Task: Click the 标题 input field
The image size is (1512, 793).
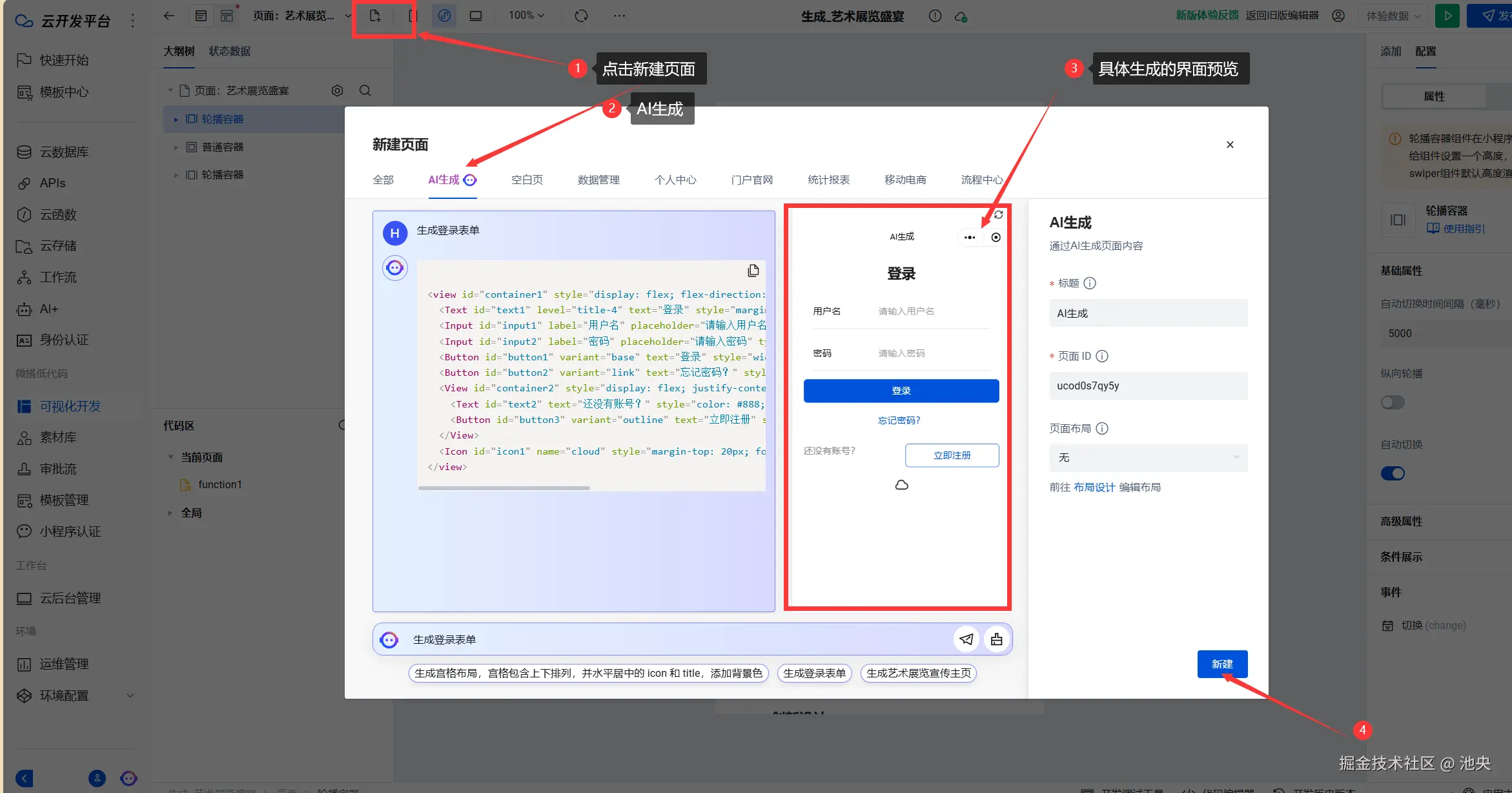Action: (x=1148, y=313)
